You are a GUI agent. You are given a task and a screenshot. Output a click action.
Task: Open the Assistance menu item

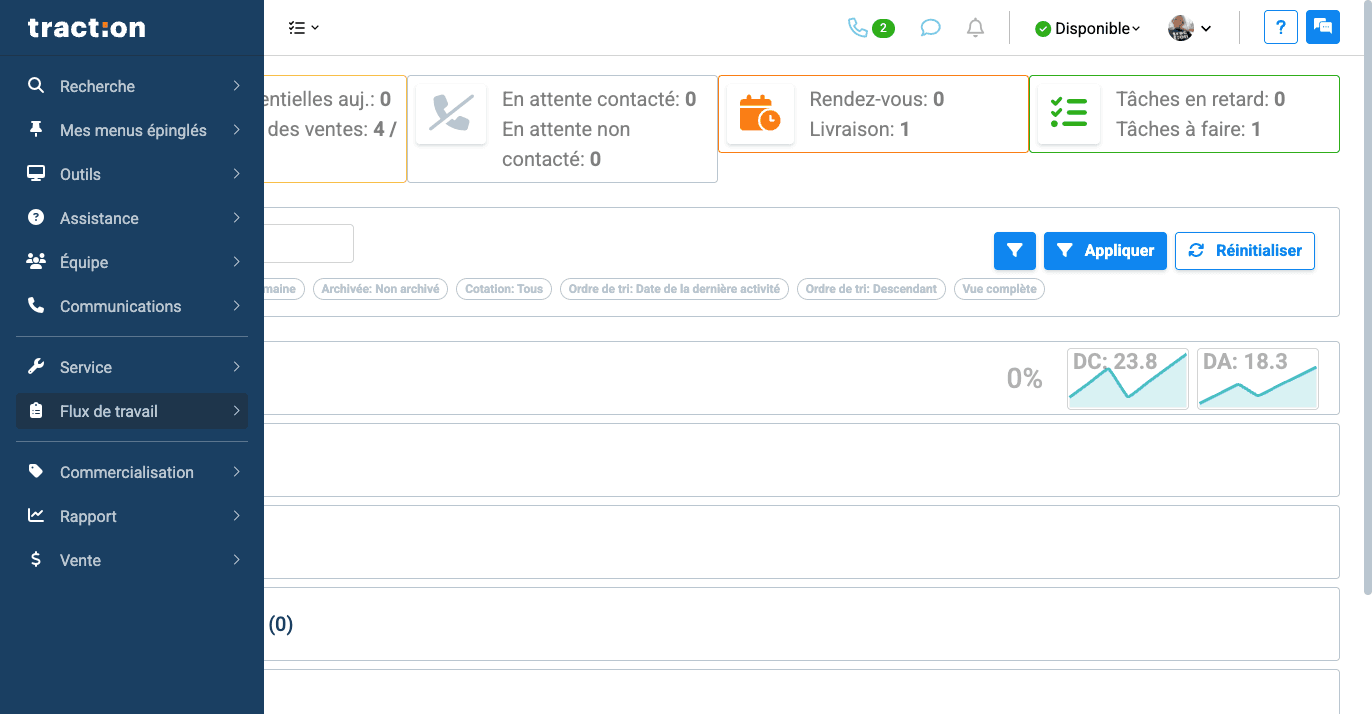click(132, 218)
